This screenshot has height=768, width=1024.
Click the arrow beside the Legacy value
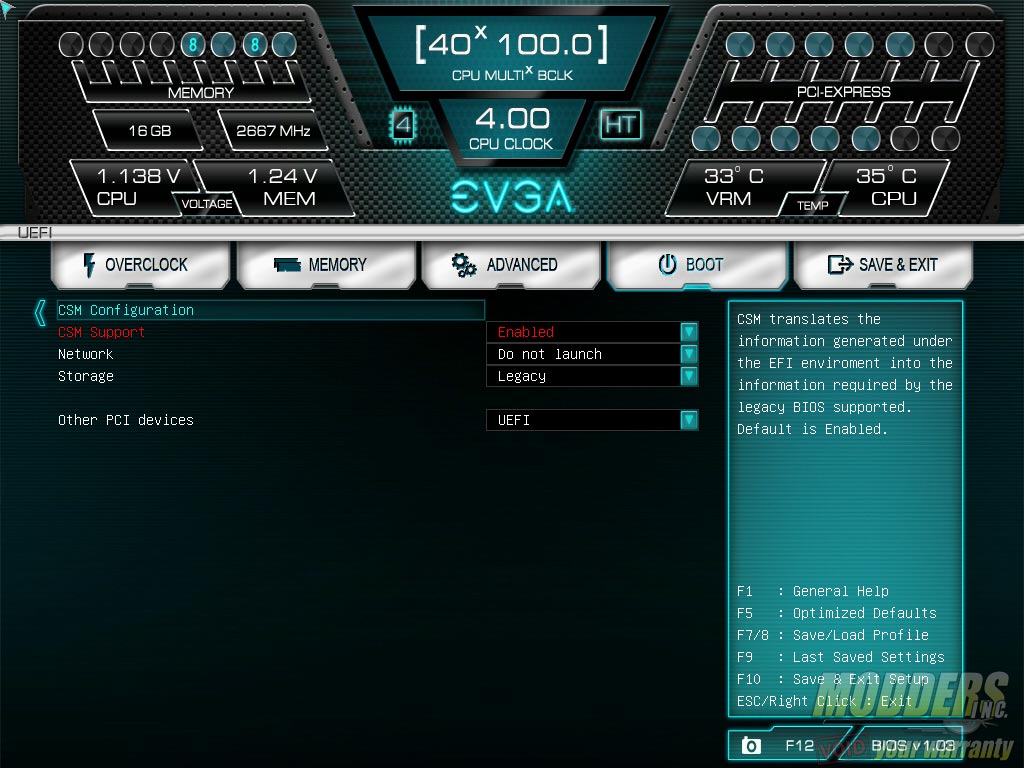[x=689, y=376]
